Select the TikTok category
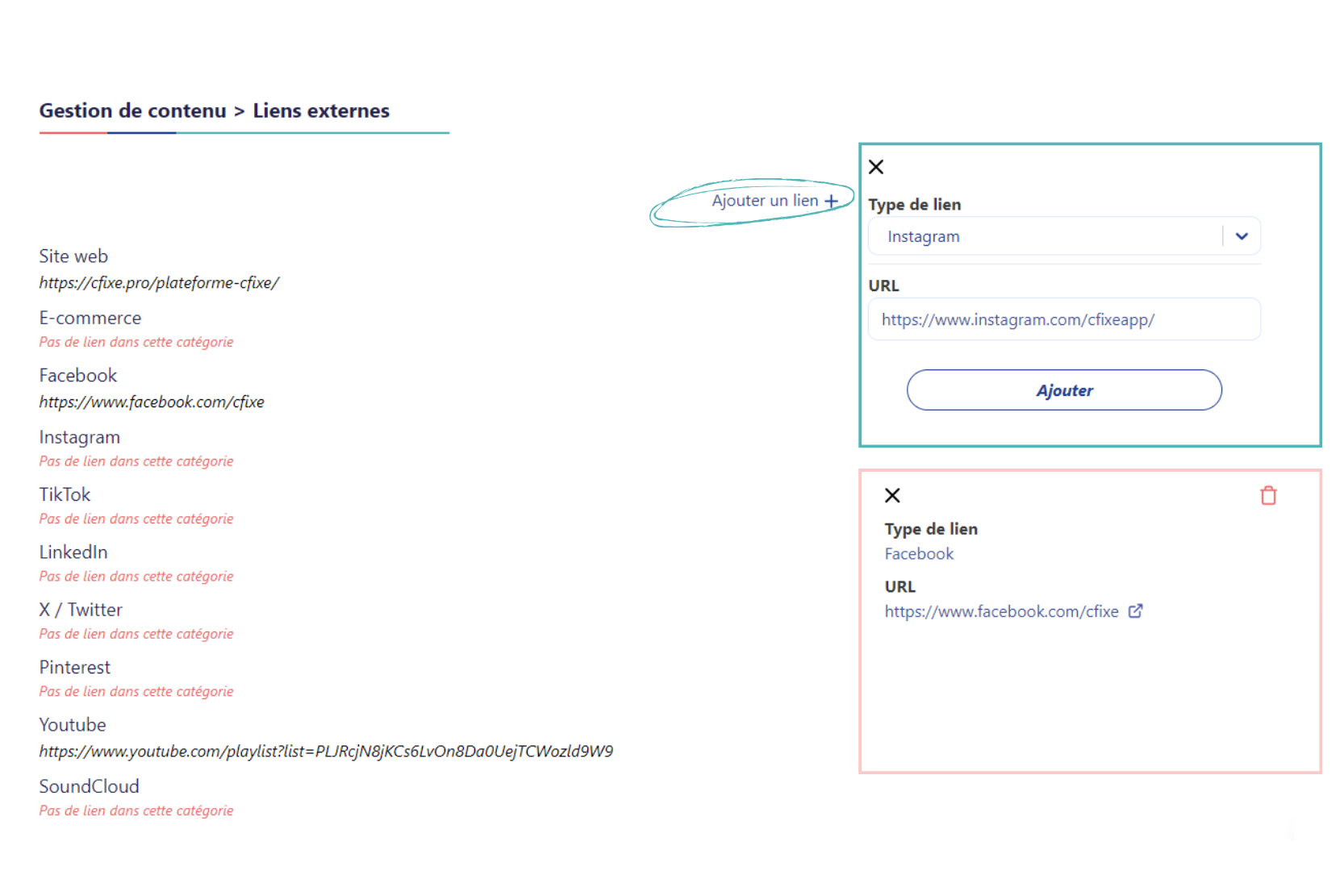1344x896 pixels. coord(65,494)
